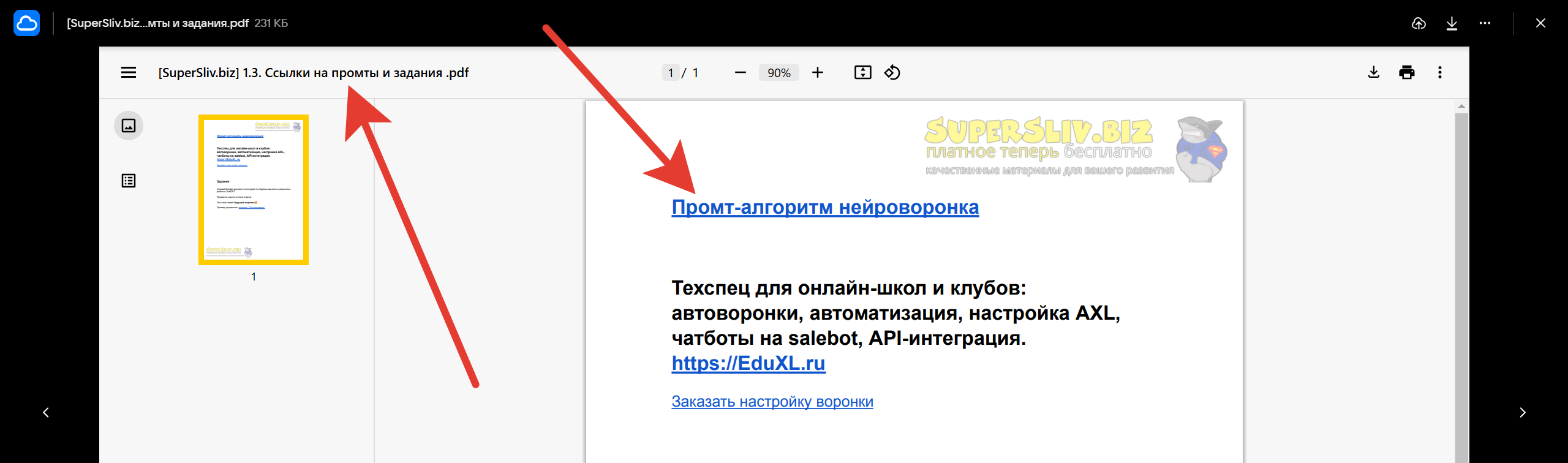This screenshot has height=463, width=1568.
Task: Show document outline view in sidebar
Action: coord(129,181)
